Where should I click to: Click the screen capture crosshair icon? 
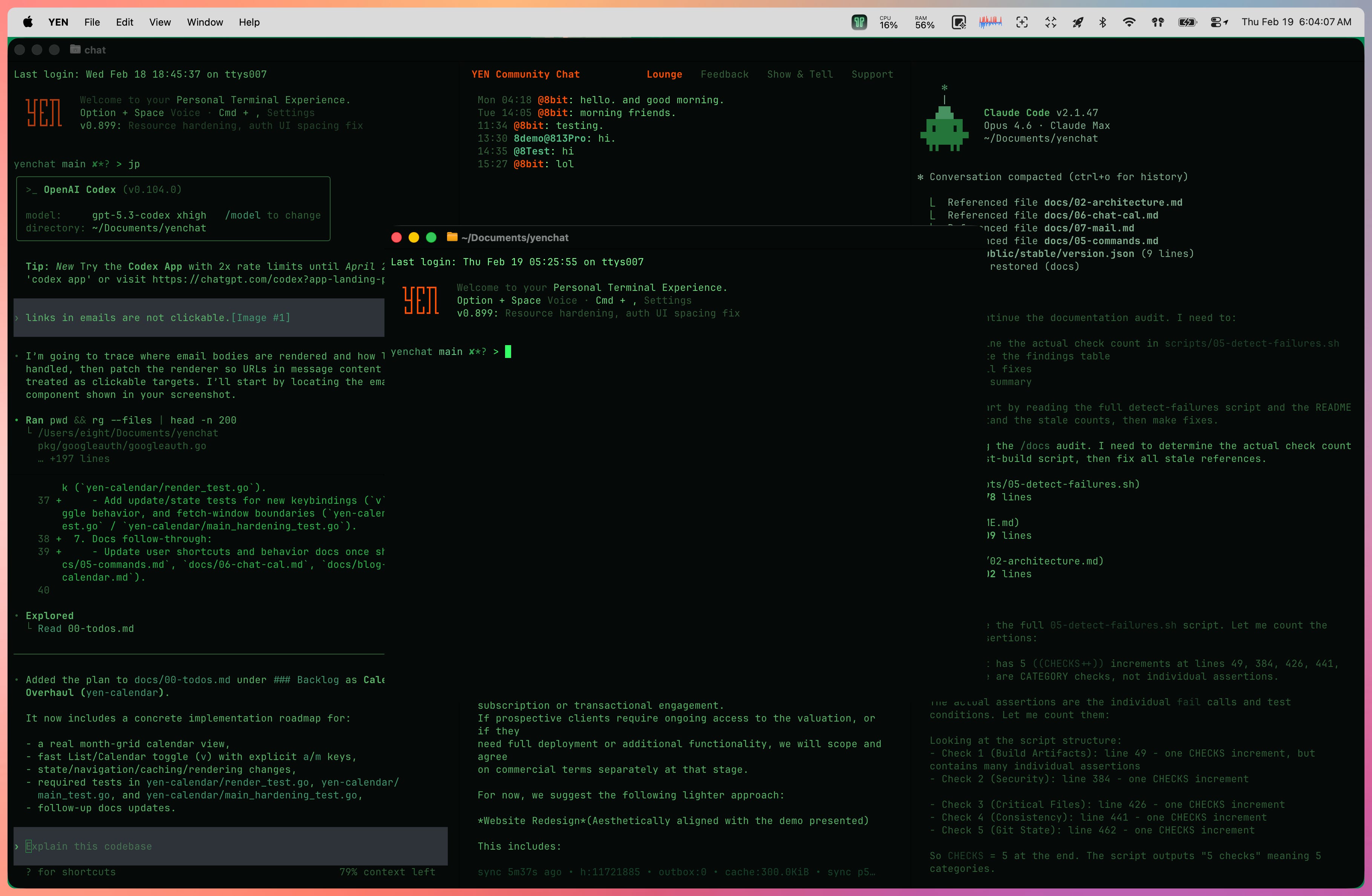point(1021,22)
